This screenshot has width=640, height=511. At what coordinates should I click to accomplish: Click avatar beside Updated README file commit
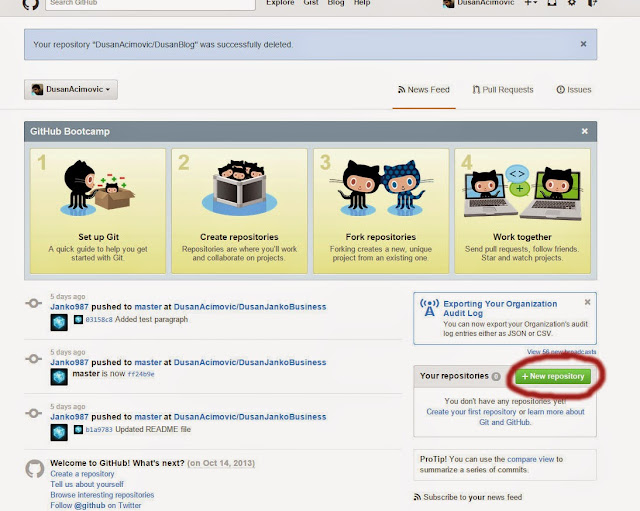(x=59, y=433)
